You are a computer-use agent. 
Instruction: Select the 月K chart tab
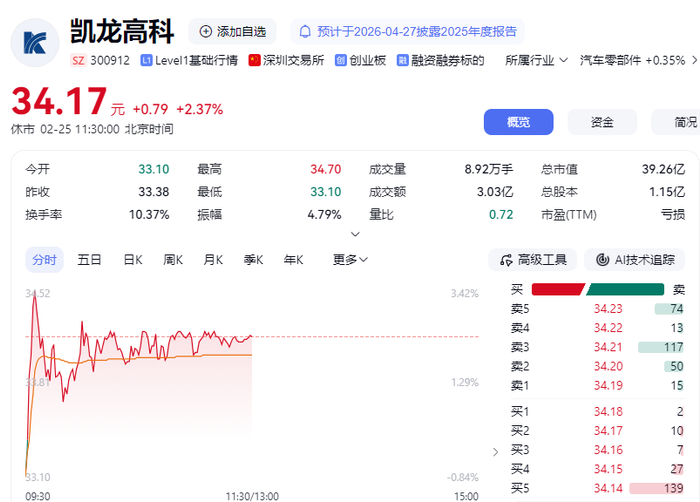tap(213, 260)
